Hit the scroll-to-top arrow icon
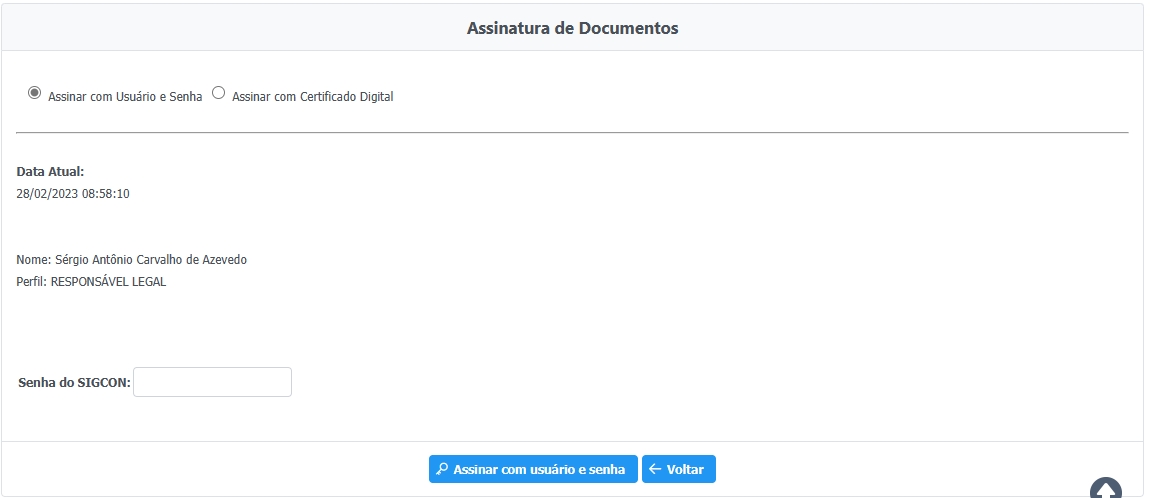The width and height of the screenshot is (1158, 498). 1105,490
